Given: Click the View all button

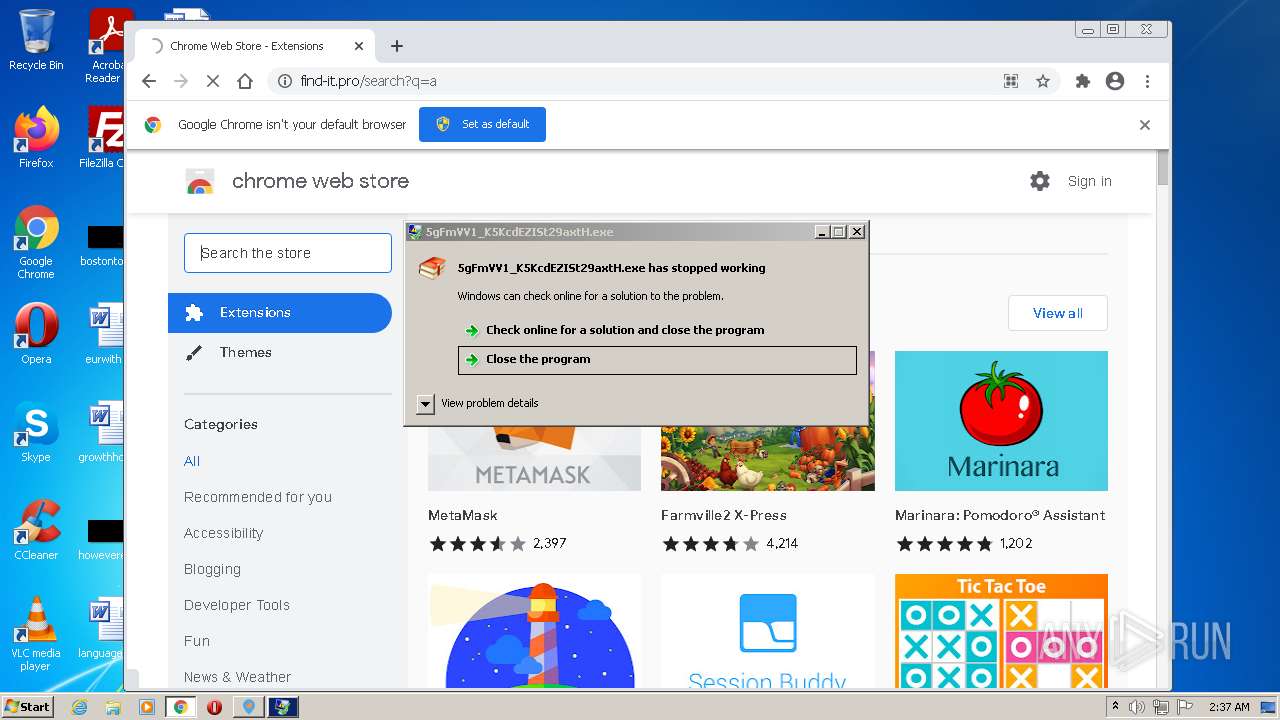Looking at the screenshot, I should [1058, 313].
